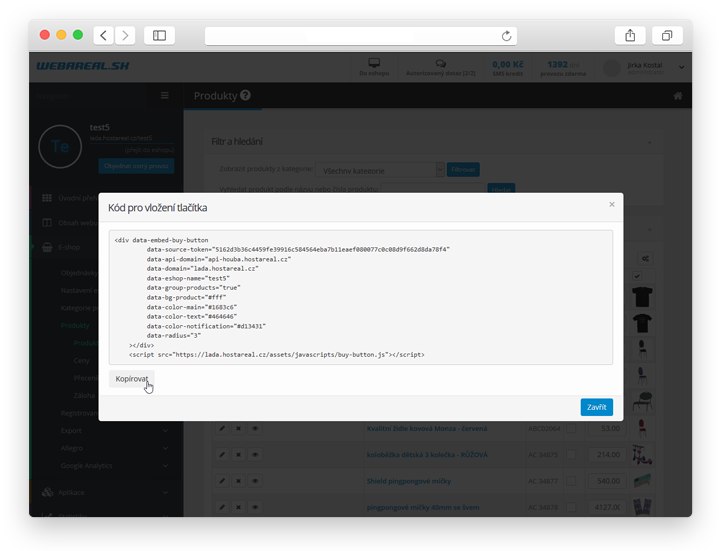Select the Produkty item in the sidebar
This screenshot has width=720, height=551.
pyautogui.click(x=75, y=326)
